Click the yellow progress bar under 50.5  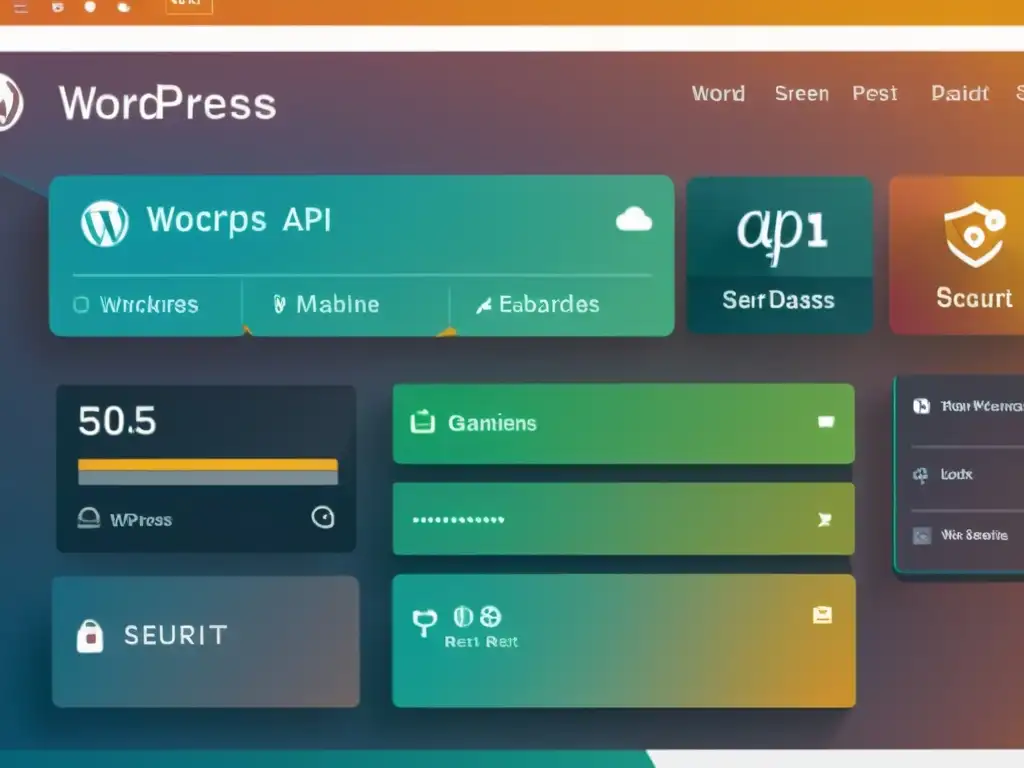point(208,464)
